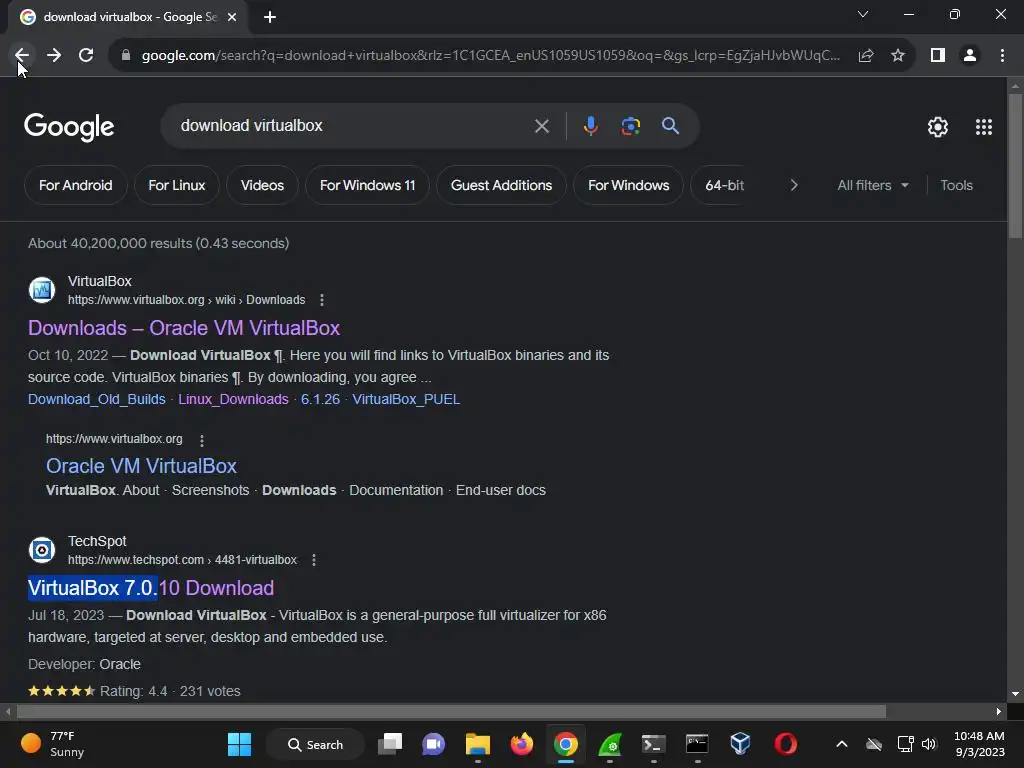Show more filter chips with right chevron

coord(793,185)
